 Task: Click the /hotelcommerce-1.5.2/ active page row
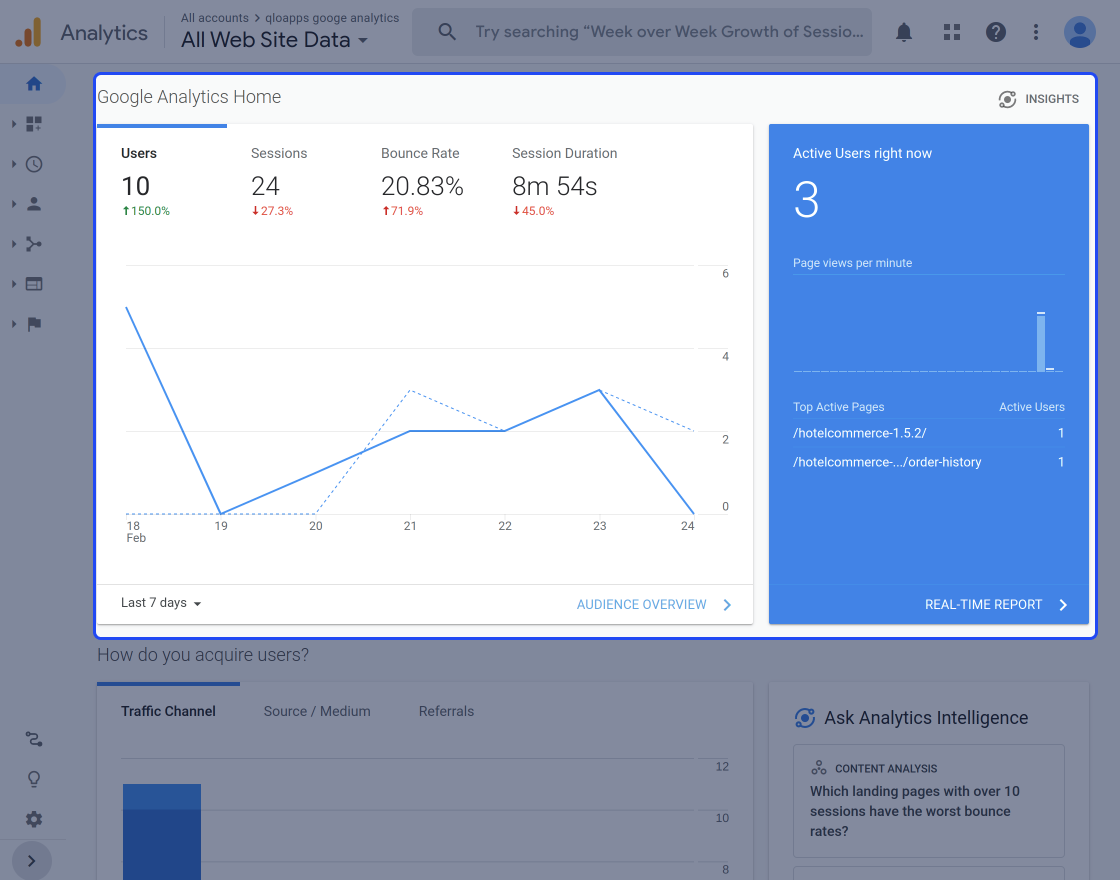click(x=929, y=434)
